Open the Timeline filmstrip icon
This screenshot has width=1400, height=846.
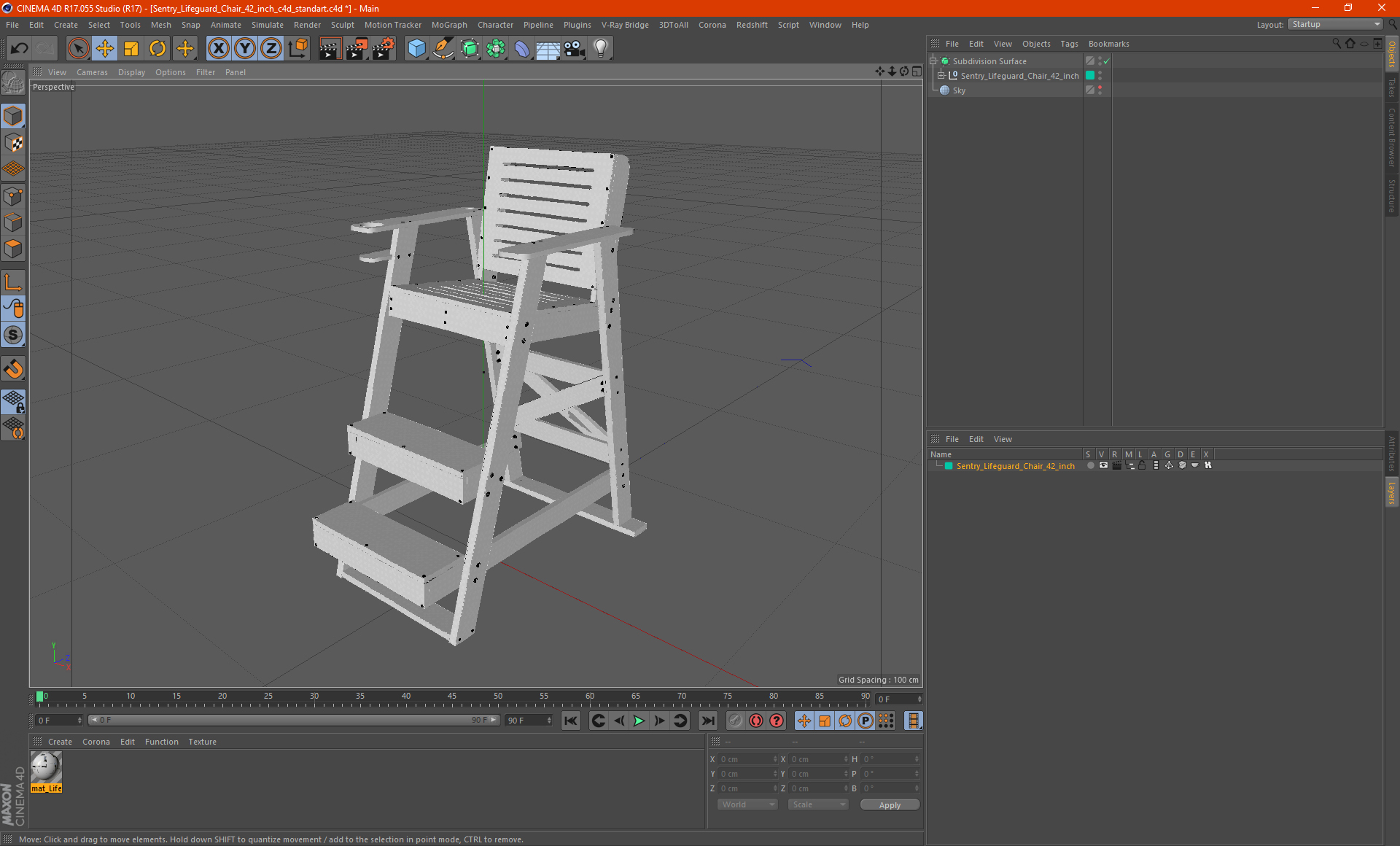click(x=913, y=721)
